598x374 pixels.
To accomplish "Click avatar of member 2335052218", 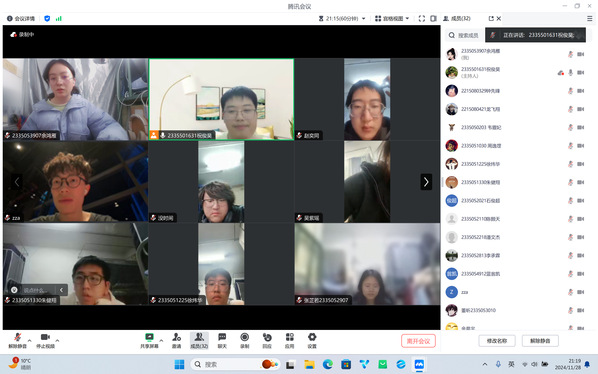I will coord(452,237).
